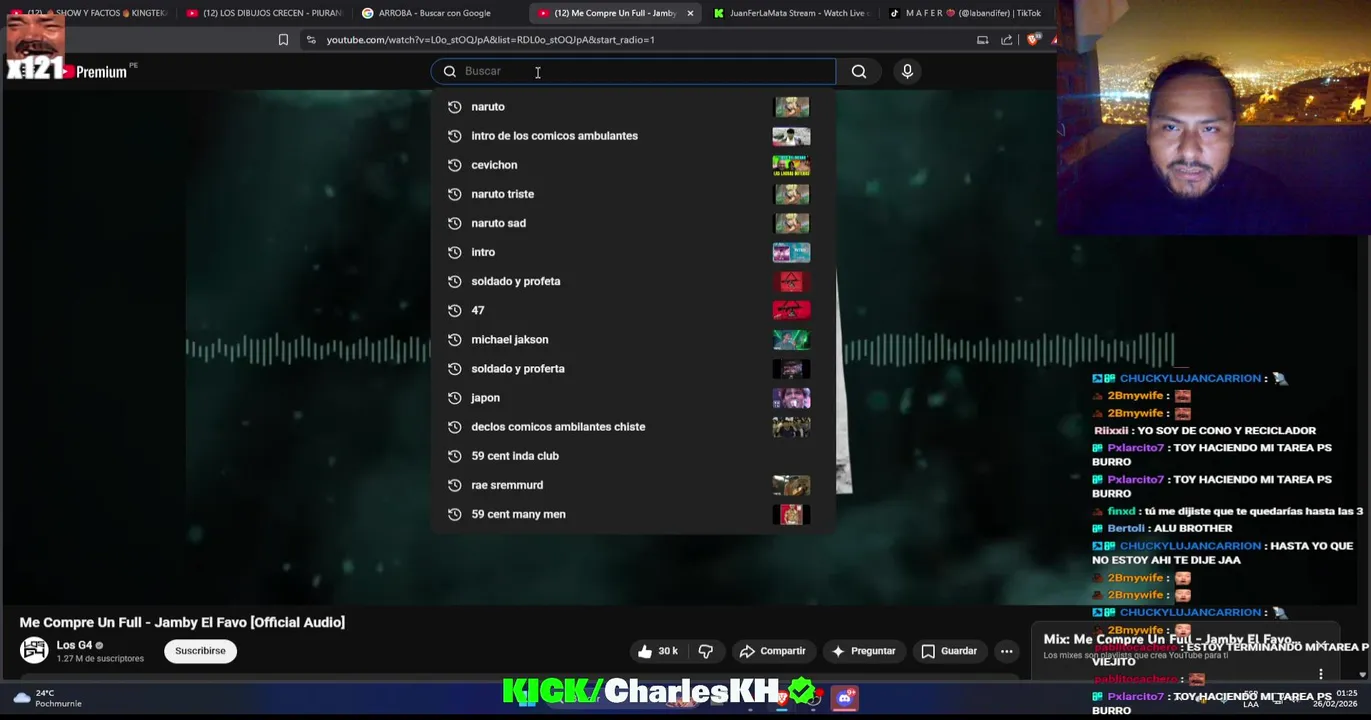
Task: Click the Brave shields lion icon
Action: pos(1034,40)
